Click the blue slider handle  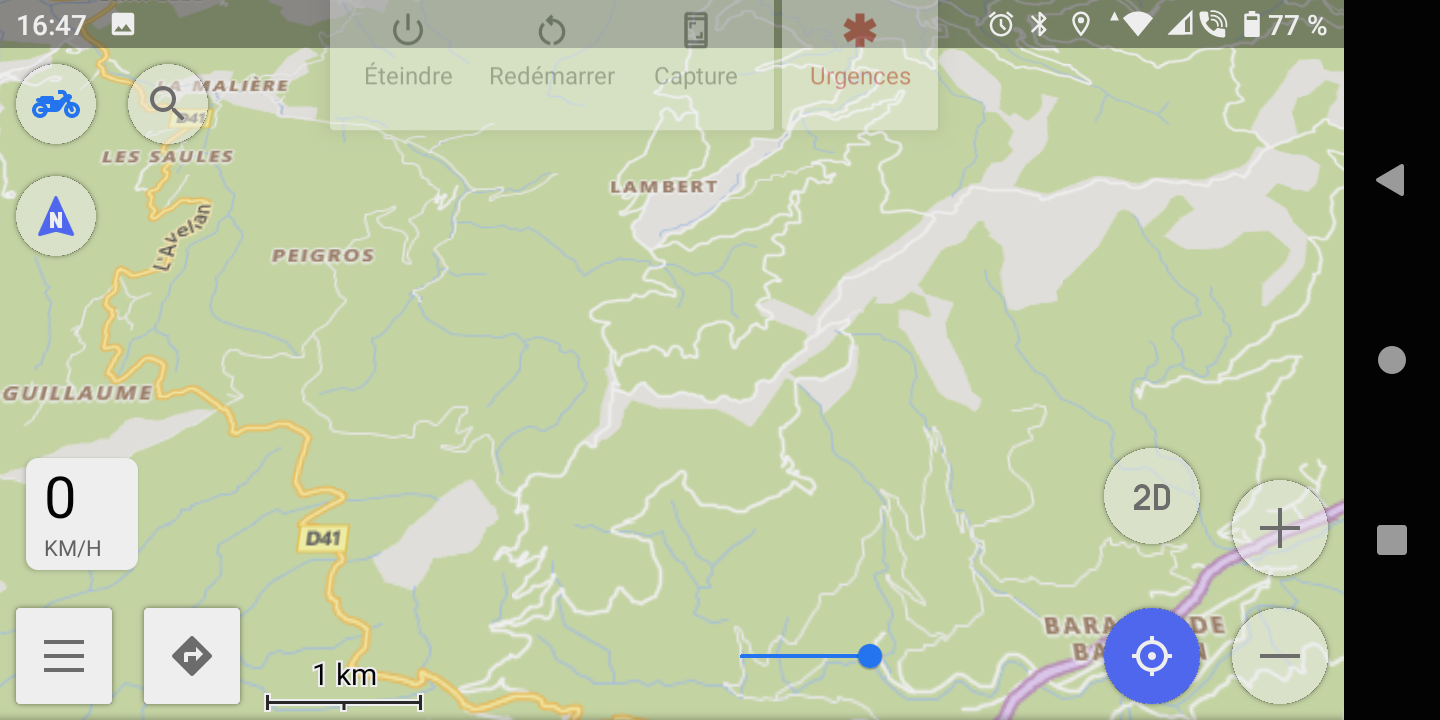(870, 656)
